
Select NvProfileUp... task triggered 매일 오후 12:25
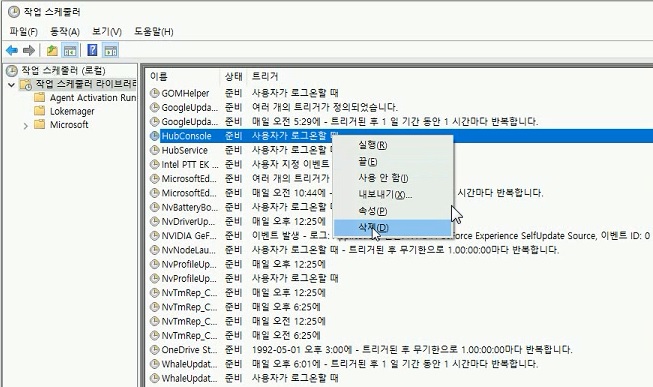click(400, 264)
